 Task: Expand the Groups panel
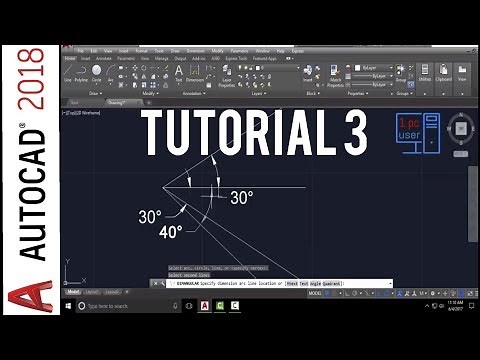pos(405,93)
